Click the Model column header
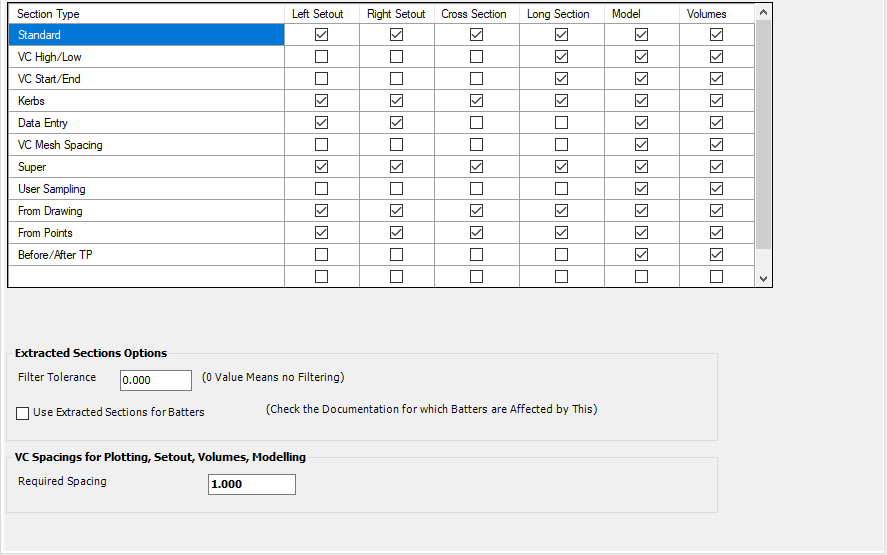 click(641, 14)
